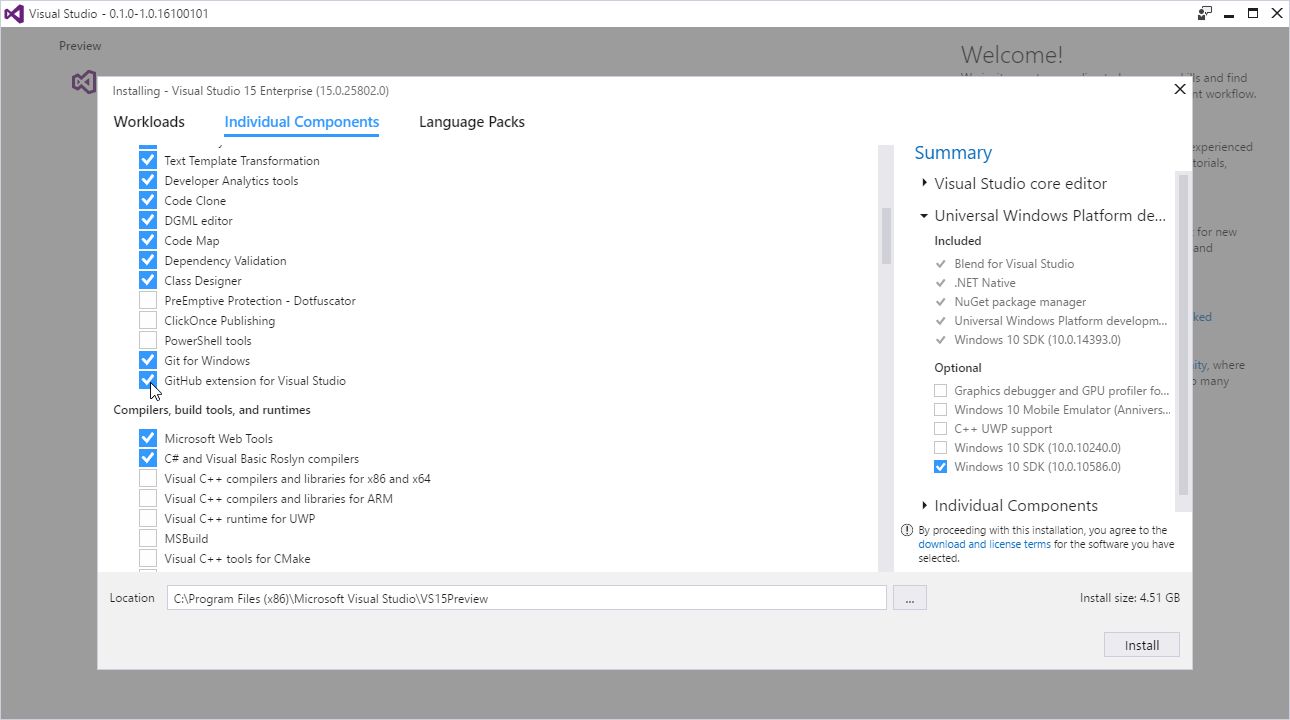Expand Individual Components in Summary

click(924, 506)
